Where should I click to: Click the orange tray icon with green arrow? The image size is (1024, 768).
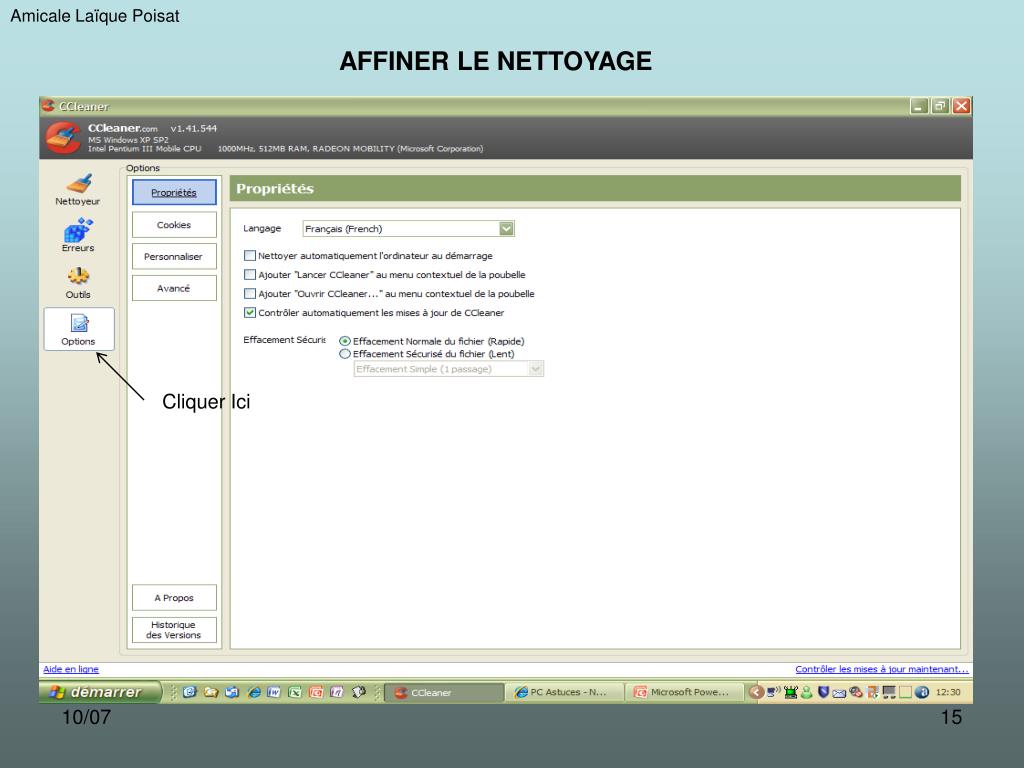pos(873,692)
